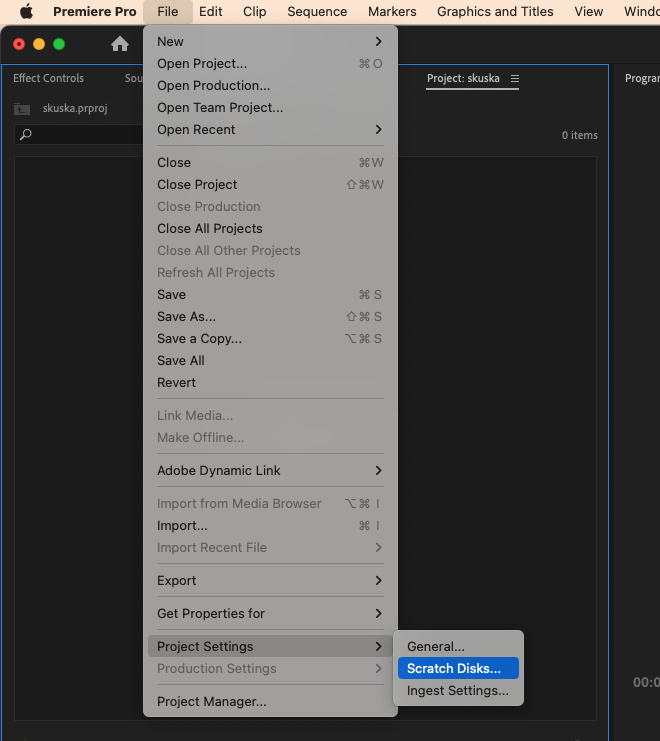Select Scratch Disks from the submenu
The height and width of the screenshot is (741, 660).
(x=454, y=668)
